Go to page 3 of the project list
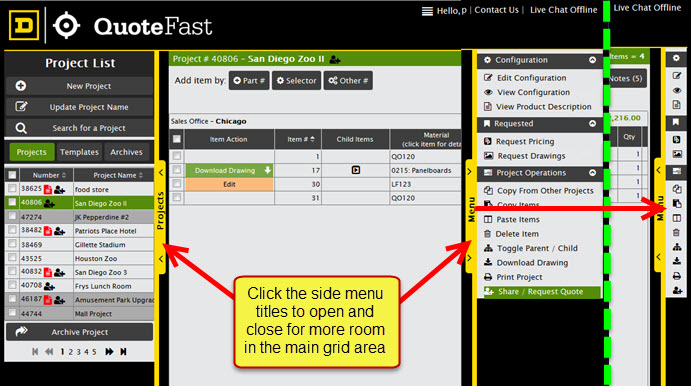The image size is (691, 386). pos(78,352)
